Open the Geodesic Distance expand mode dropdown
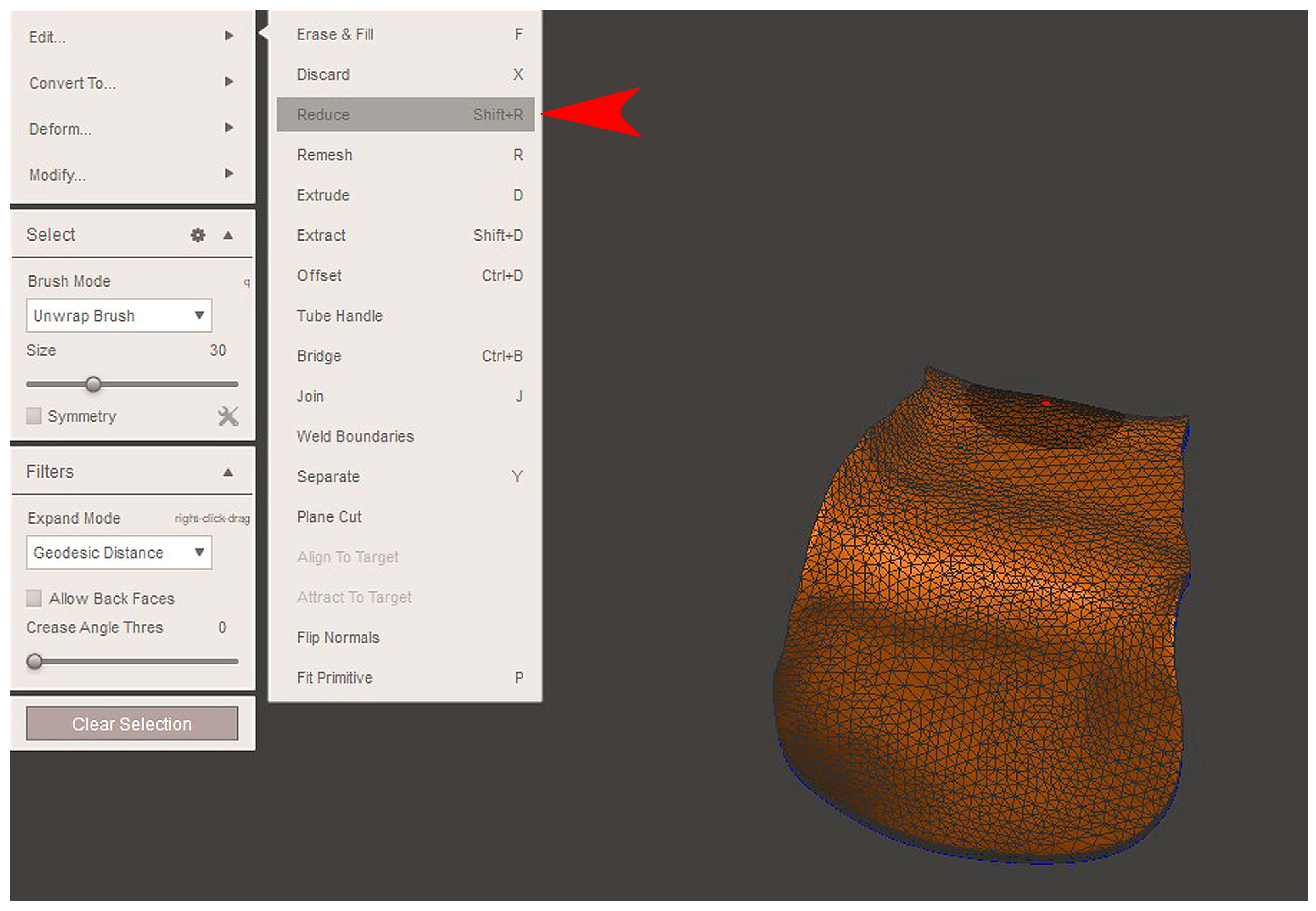 point(119,553)
